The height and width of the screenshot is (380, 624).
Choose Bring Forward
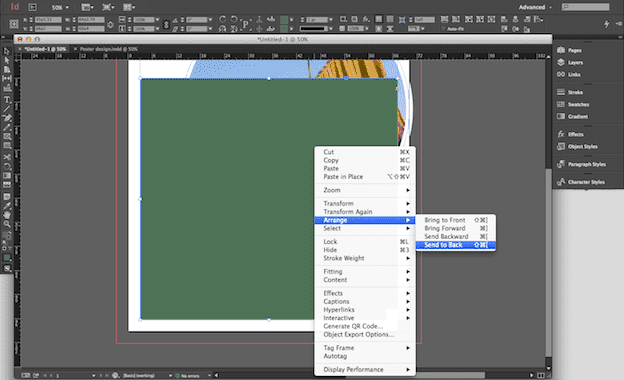point(456,228)
